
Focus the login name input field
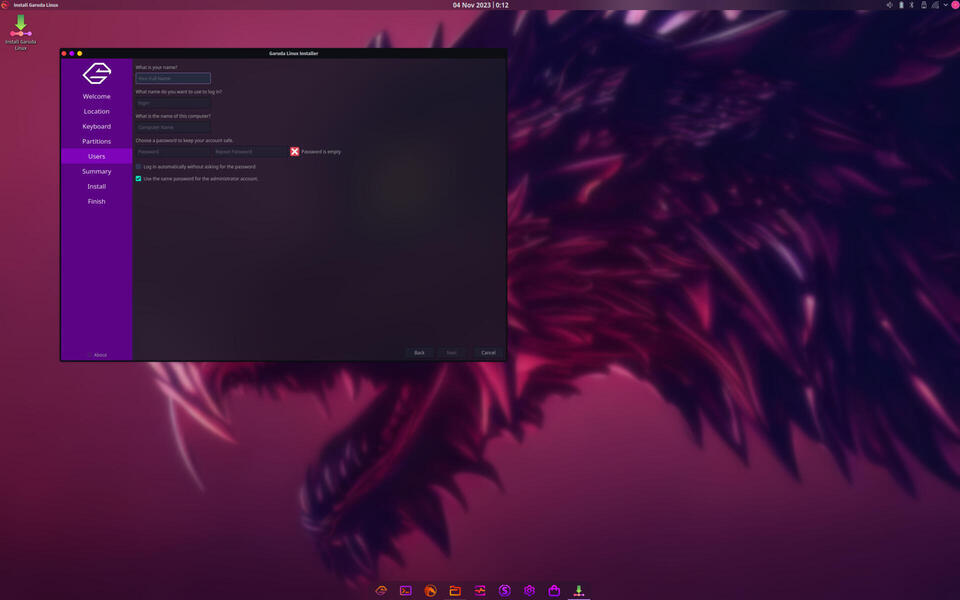point(173,103)
